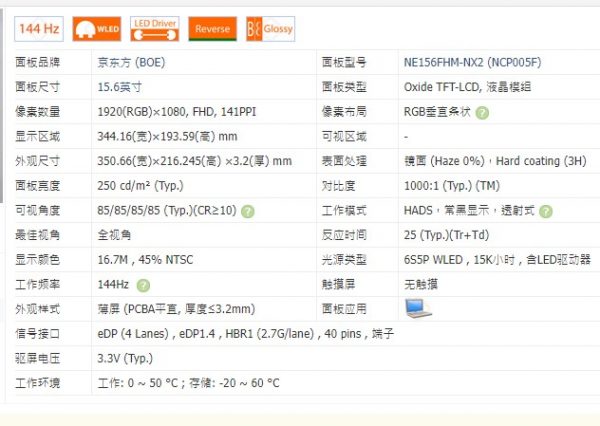Select the 工作: 0 ~ 50 °C environment value

click(189, 383)
